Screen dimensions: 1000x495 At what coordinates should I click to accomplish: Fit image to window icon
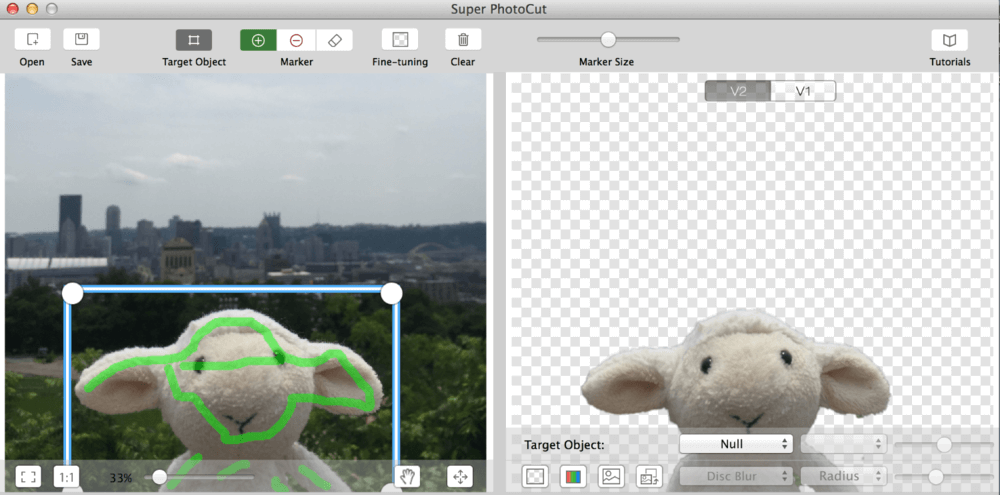tap(28, 477)
